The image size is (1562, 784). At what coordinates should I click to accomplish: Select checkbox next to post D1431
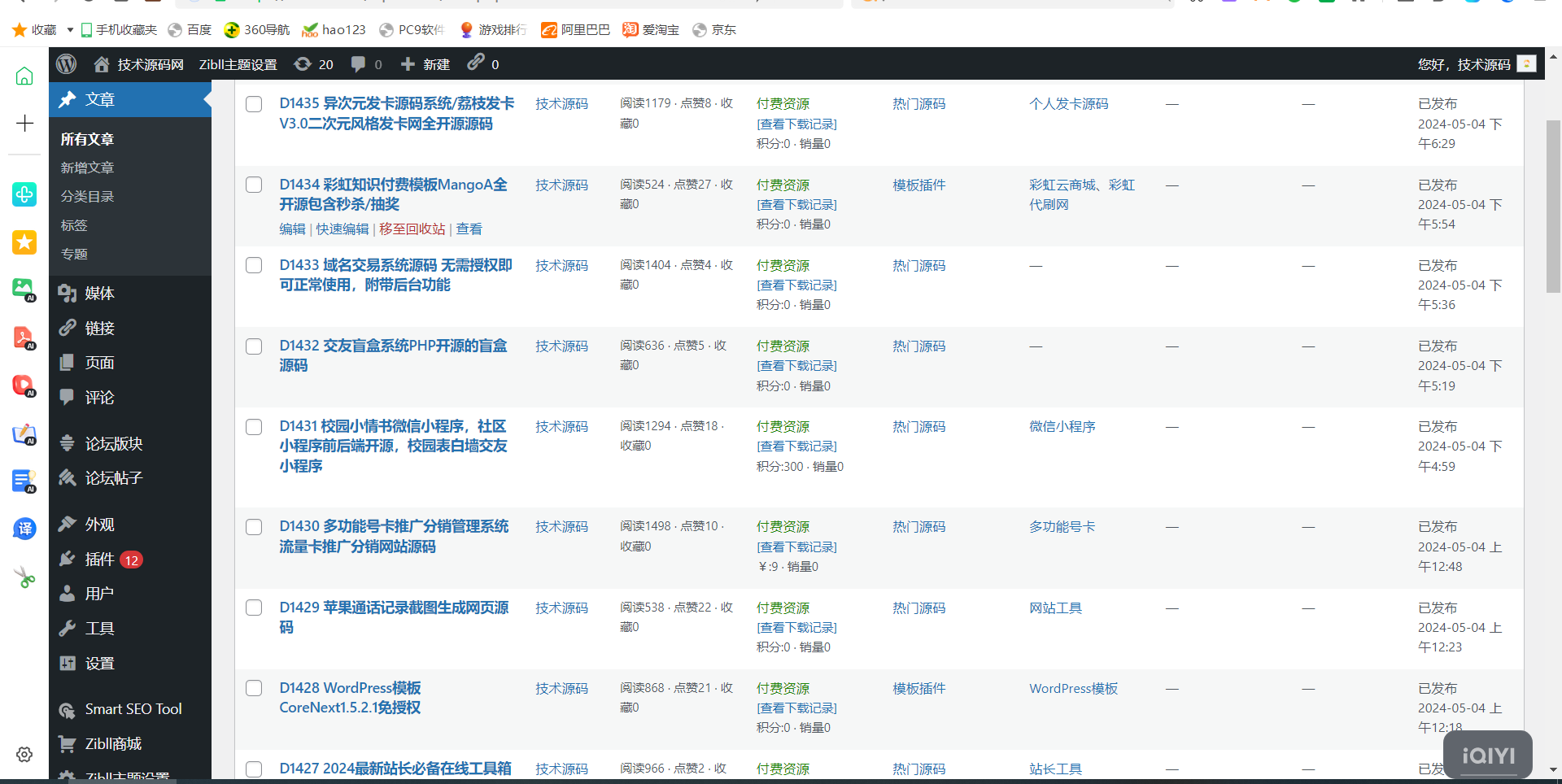pos(254,427)
